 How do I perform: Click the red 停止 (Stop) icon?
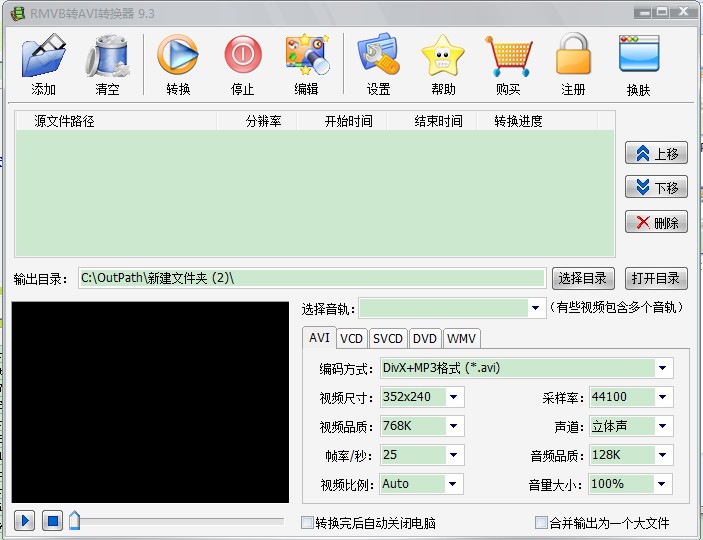tap(243, 55)
